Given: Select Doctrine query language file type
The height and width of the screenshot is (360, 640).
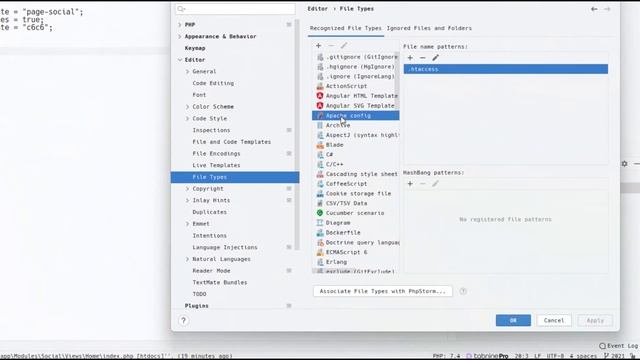Looking at the screenshot, I should [x=356, y=242].
